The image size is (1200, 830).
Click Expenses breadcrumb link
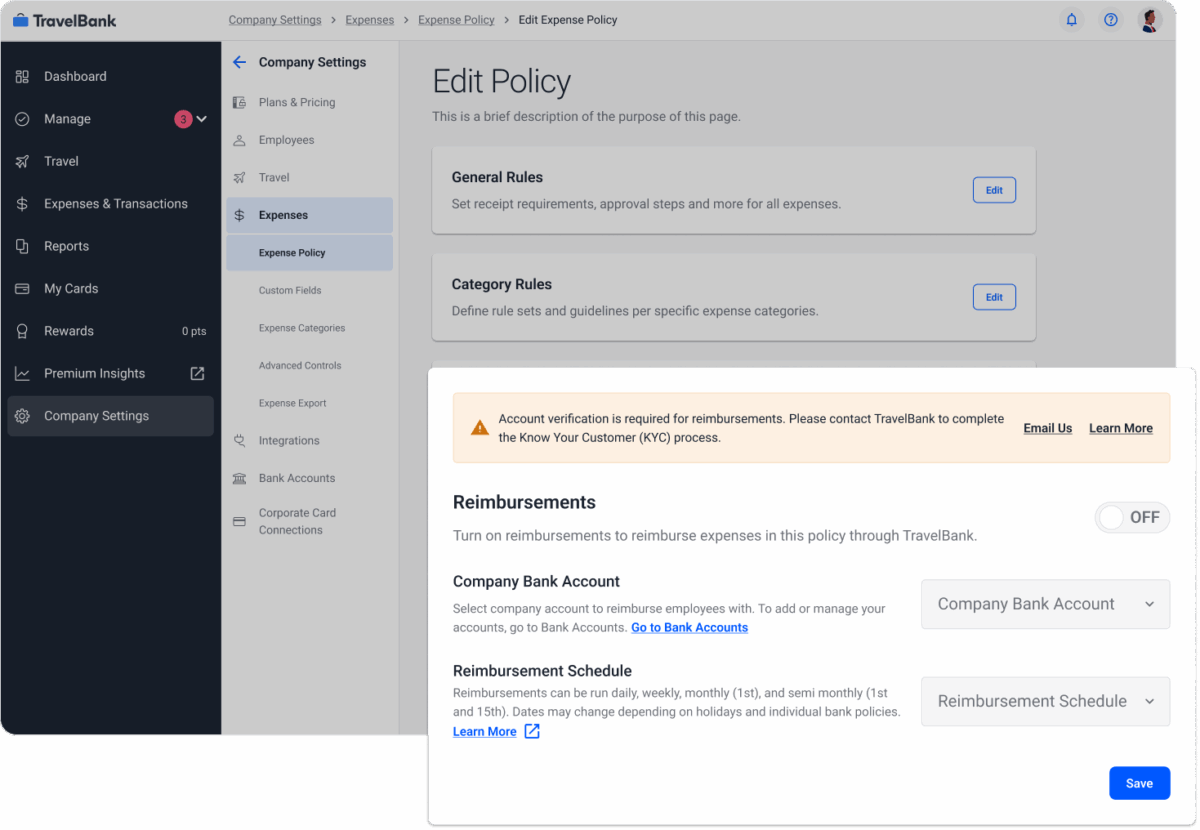370,20
